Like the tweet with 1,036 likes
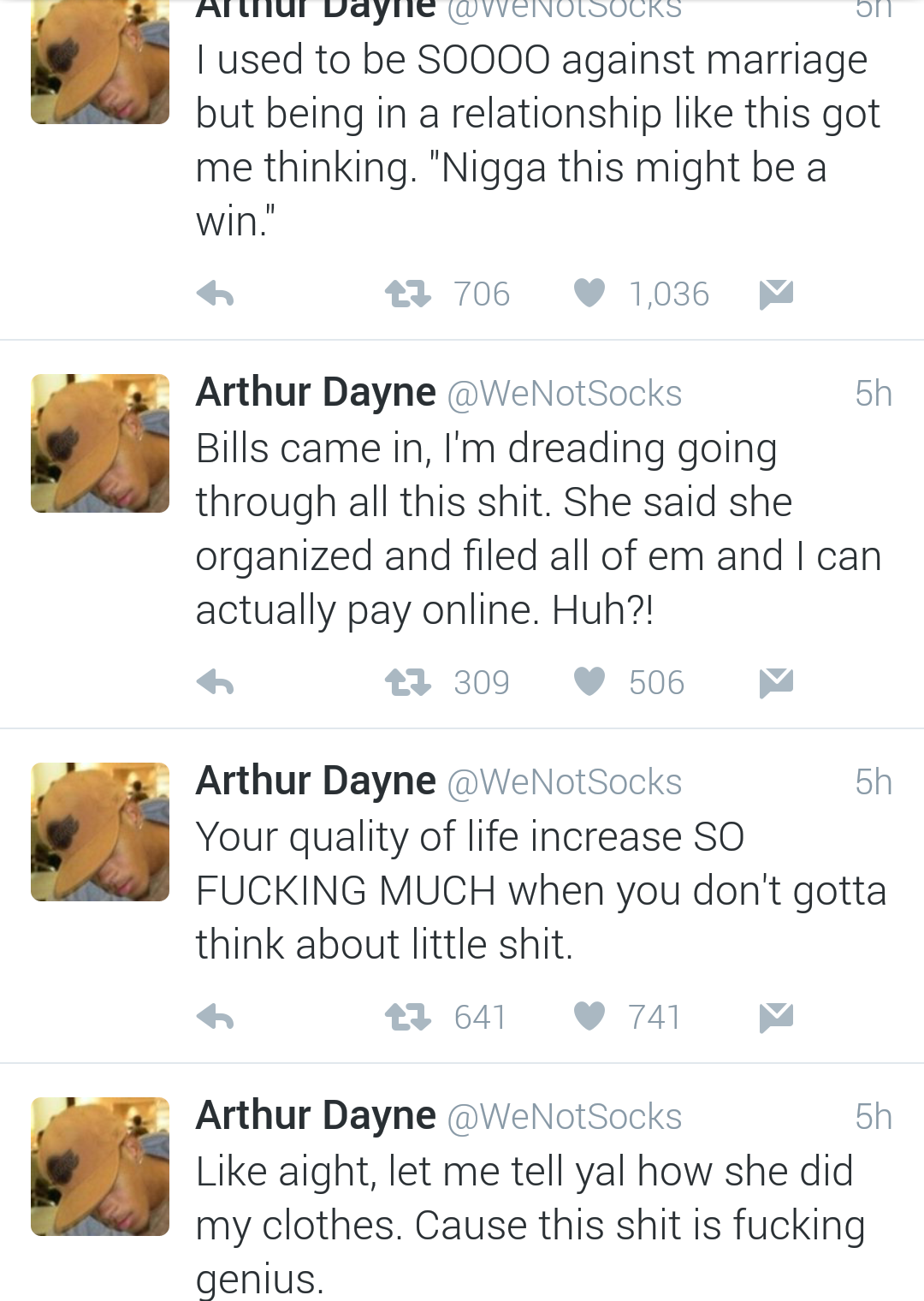 pos(589,294)
